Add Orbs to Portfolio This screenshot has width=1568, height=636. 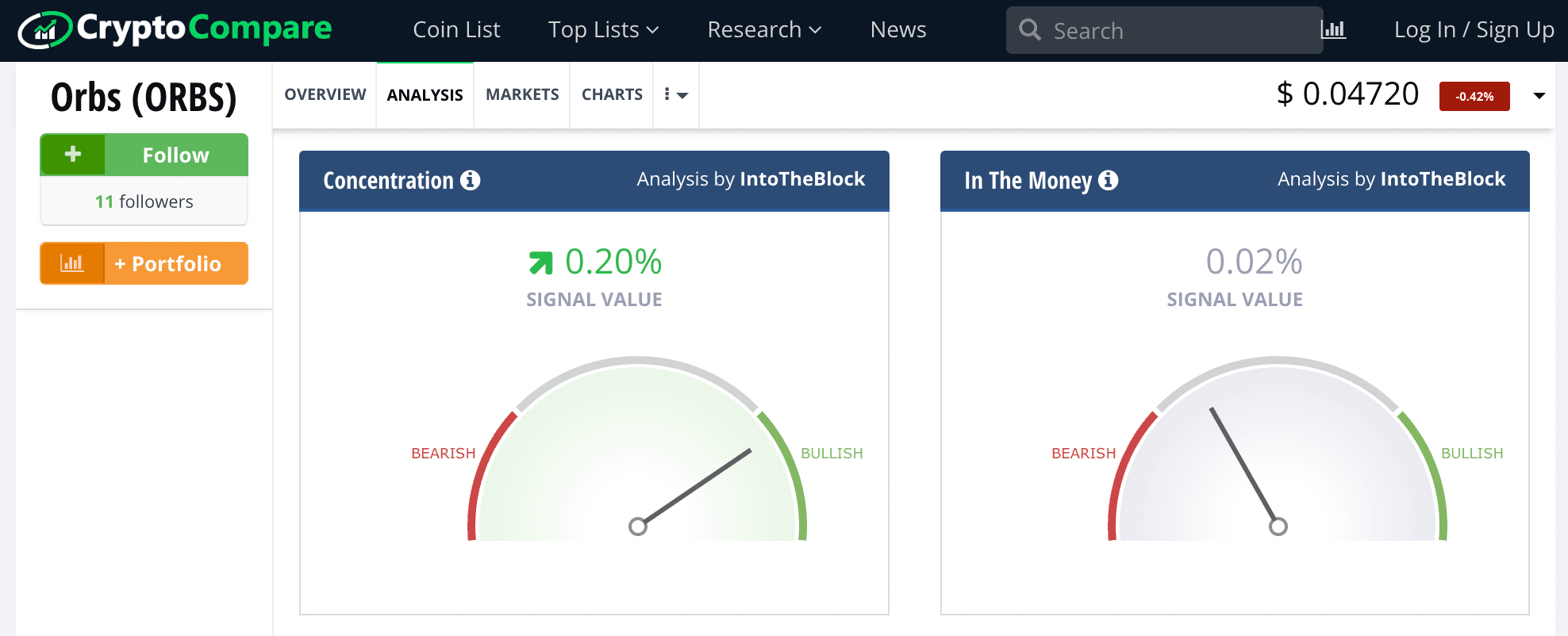pos(144,263)
